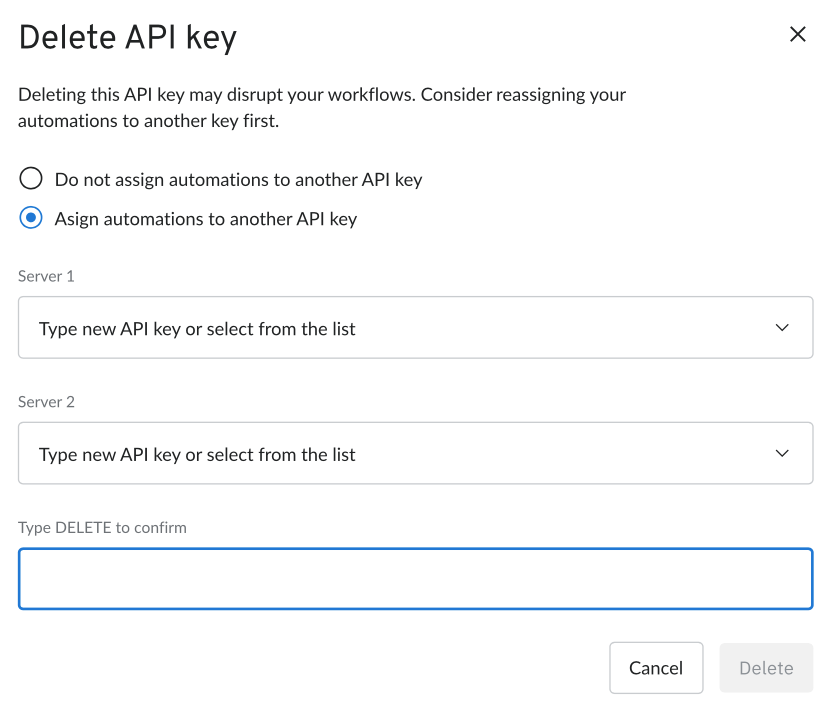Click the workflow disruption warning text
830x712 pixels.
tap(322, 107)
